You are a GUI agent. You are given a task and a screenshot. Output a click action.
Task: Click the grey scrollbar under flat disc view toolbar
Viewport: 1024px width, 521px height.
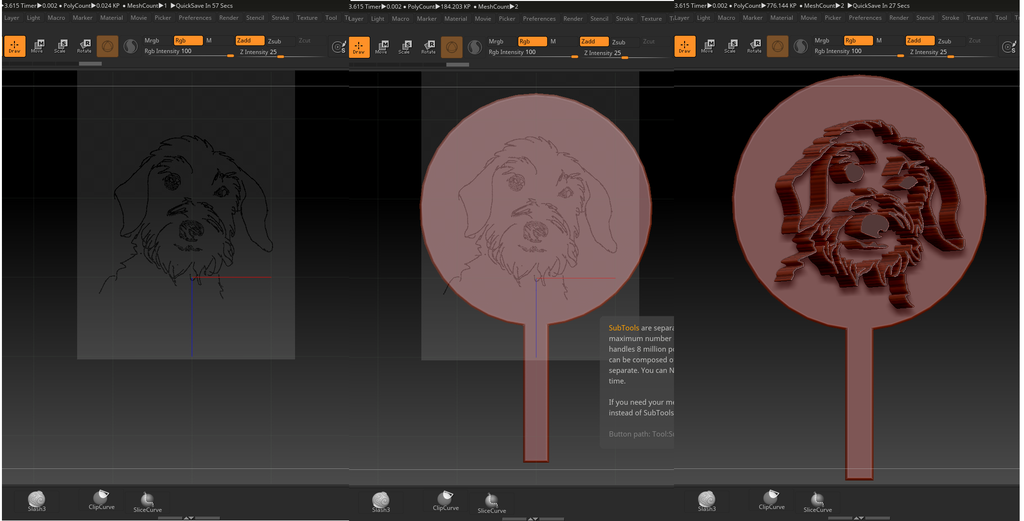(x=457, y=64)
